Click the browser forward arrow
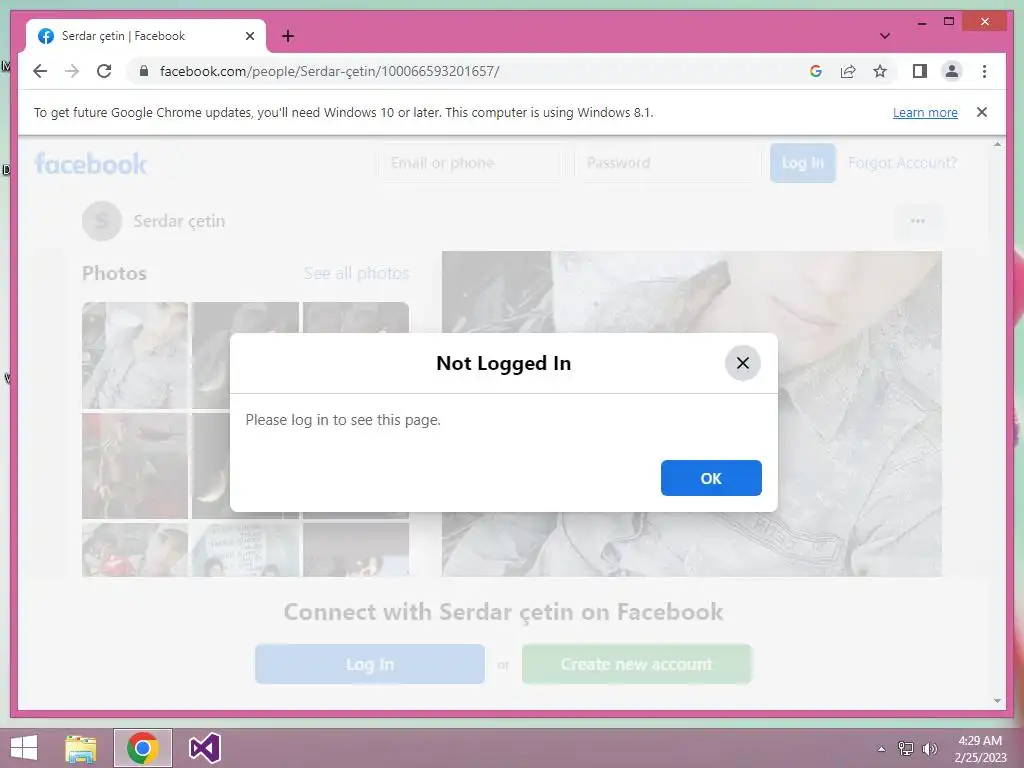Screen dimensions: 1024x768 (x=72, y=71)
